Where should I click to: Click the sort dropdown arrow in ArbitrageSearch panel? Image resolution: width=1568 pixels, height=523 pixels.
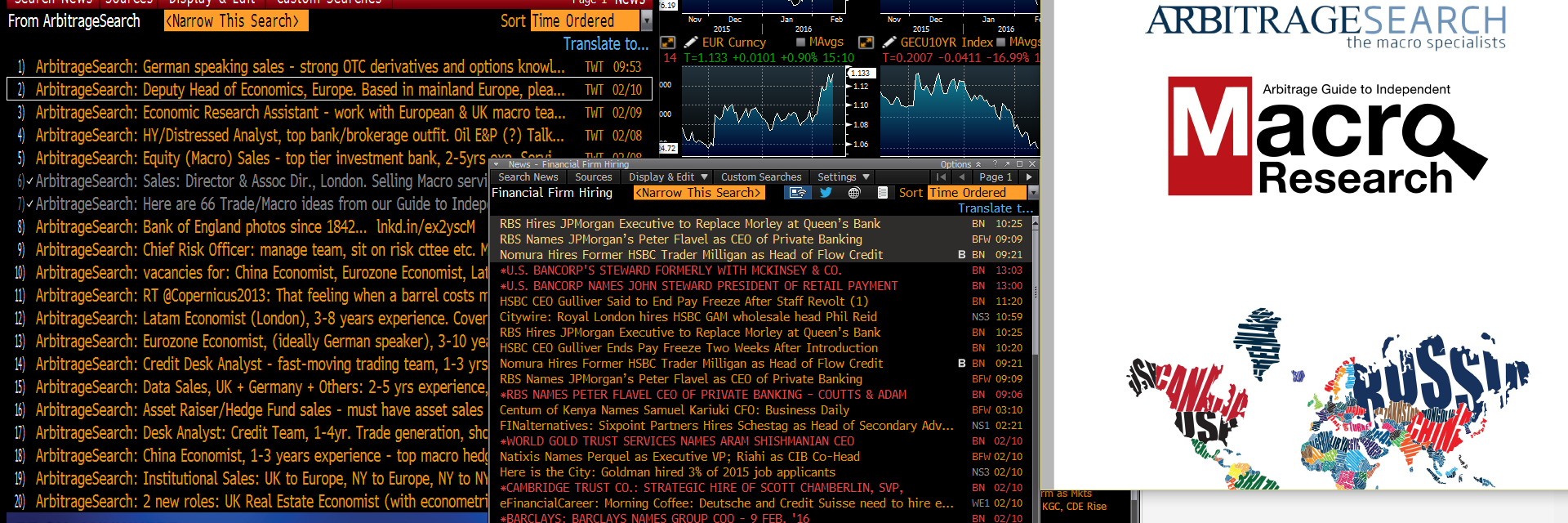click(647, 21)
